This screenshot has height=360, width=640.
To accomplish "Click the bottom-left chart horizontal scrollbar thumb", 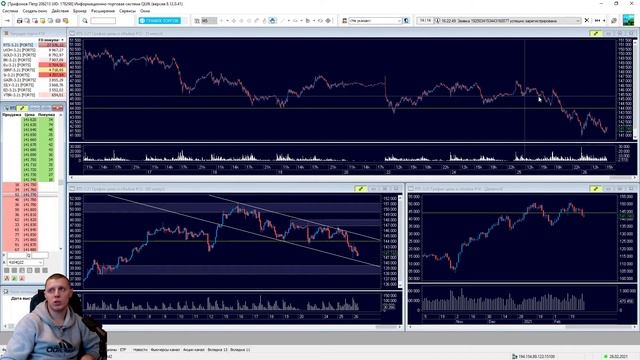I will tap(386, 327).
